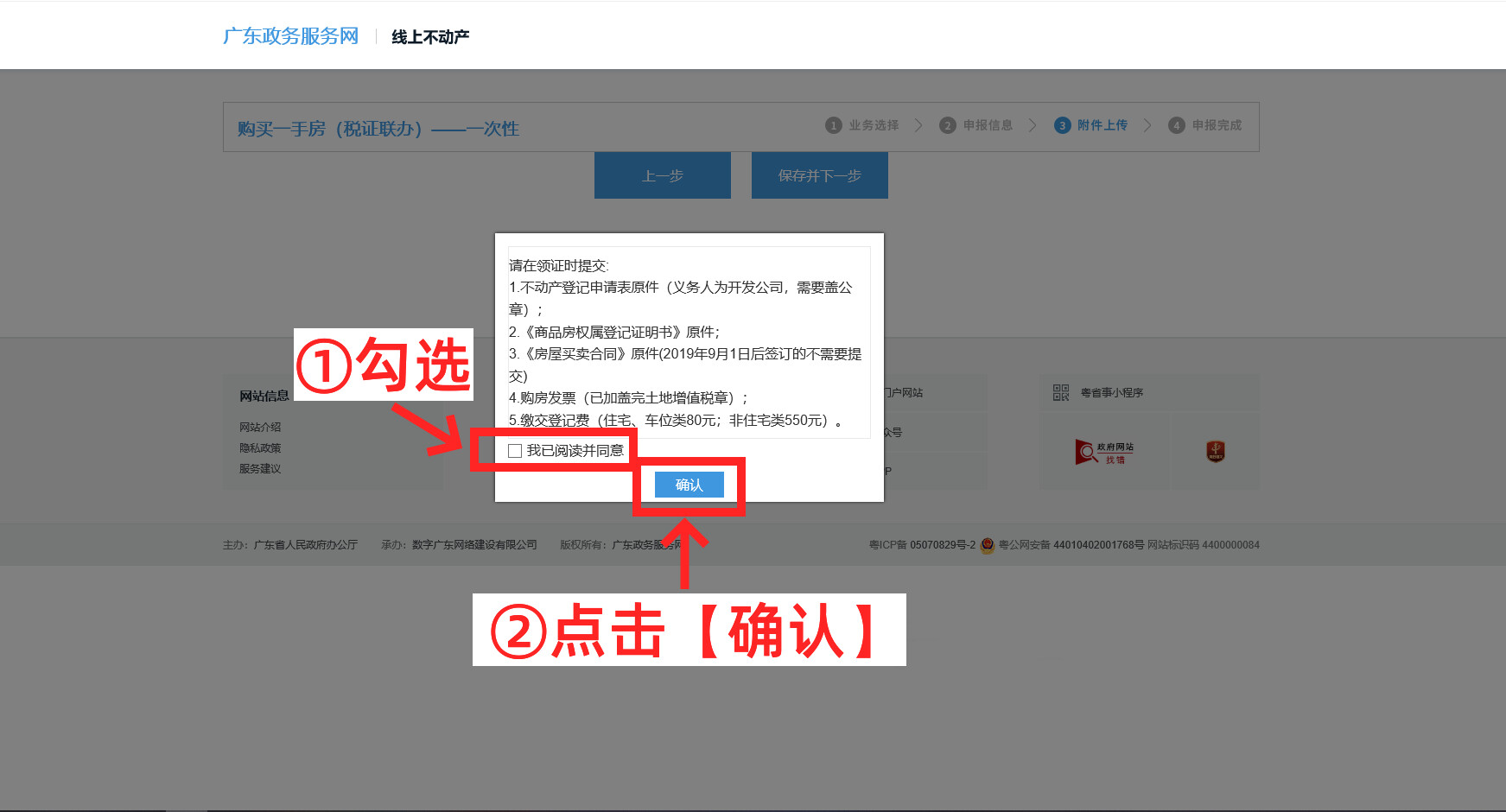Go to 广东政务服务网 home via header logo
The height and width of the screenshot is (812, 1506).
(x=290, y=36)
